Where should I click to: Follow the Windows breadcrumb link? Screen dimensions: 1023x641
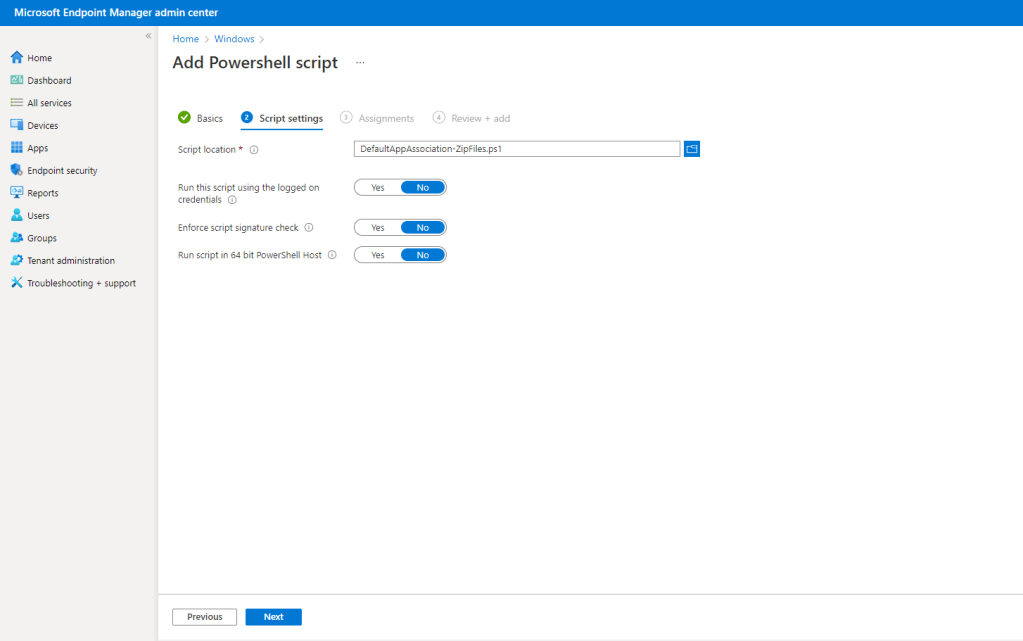coord(234,39)
